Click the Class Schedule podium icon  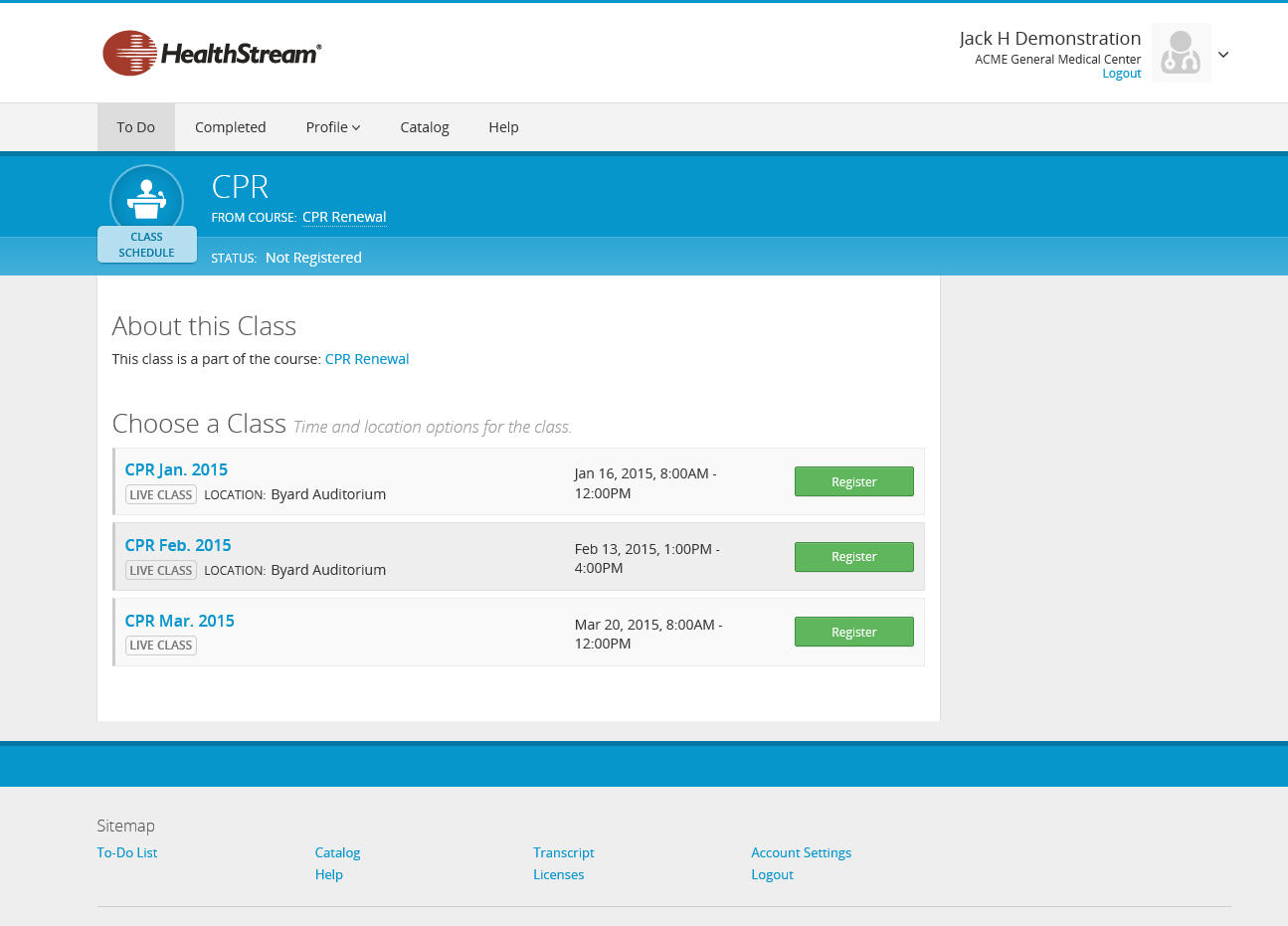pyautogui.click(x=146, y=200)
